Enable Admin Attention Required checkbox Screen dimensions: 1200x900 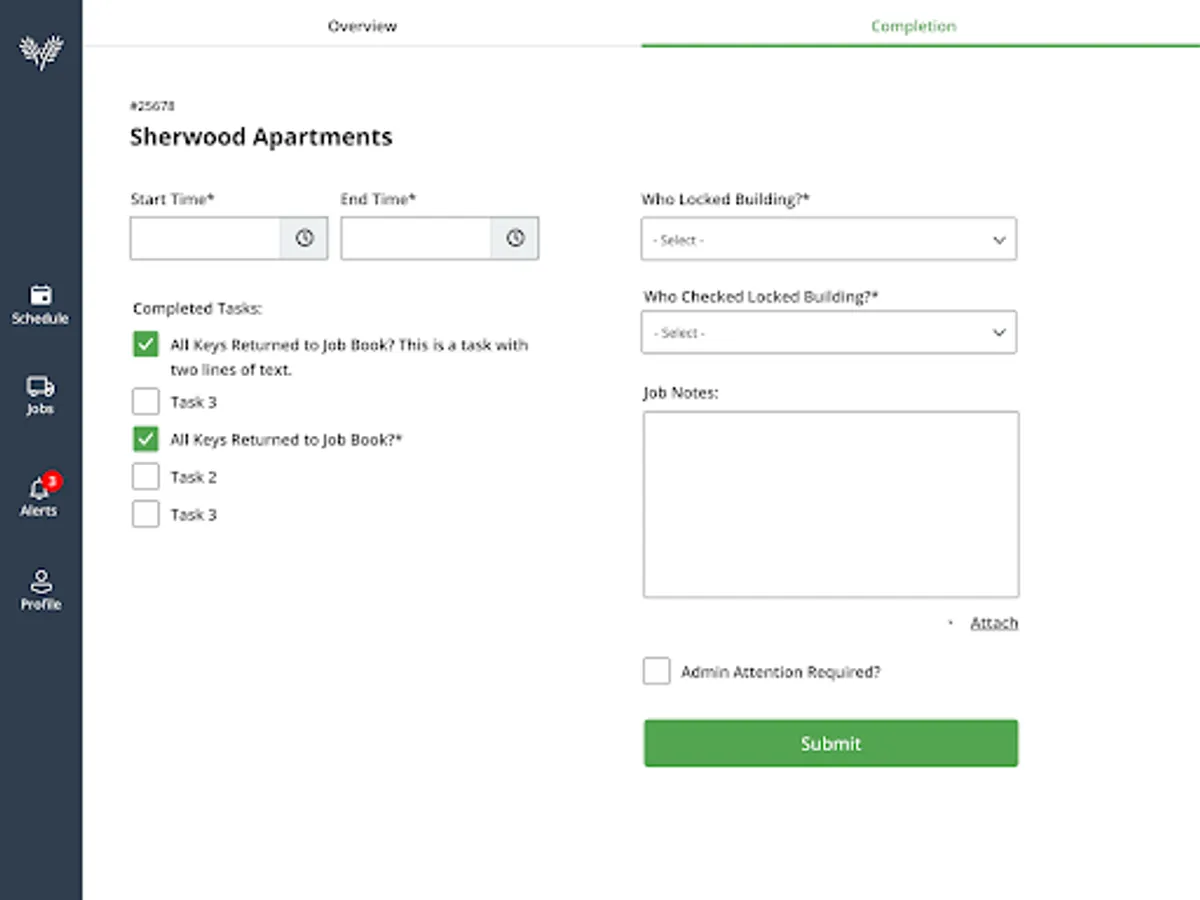coord(657,672)
